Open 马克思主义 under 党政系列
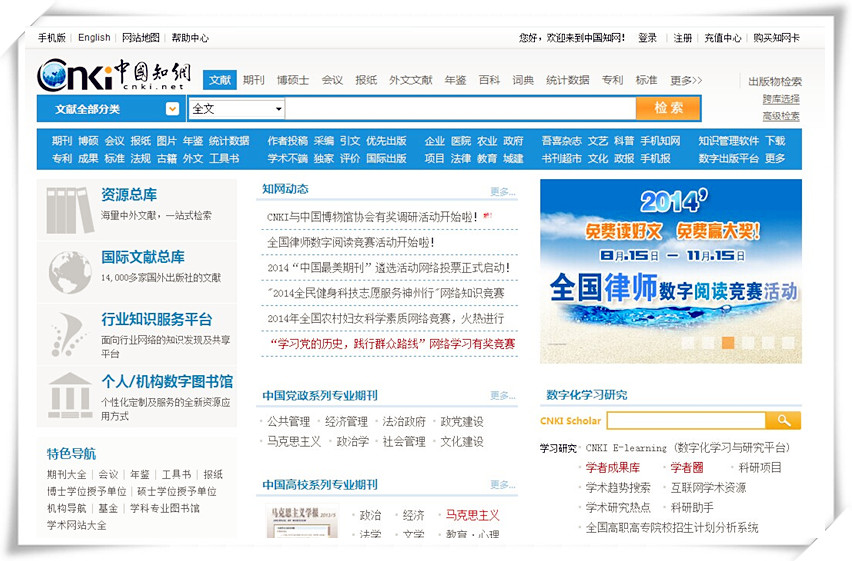 (x=294, y=441)
